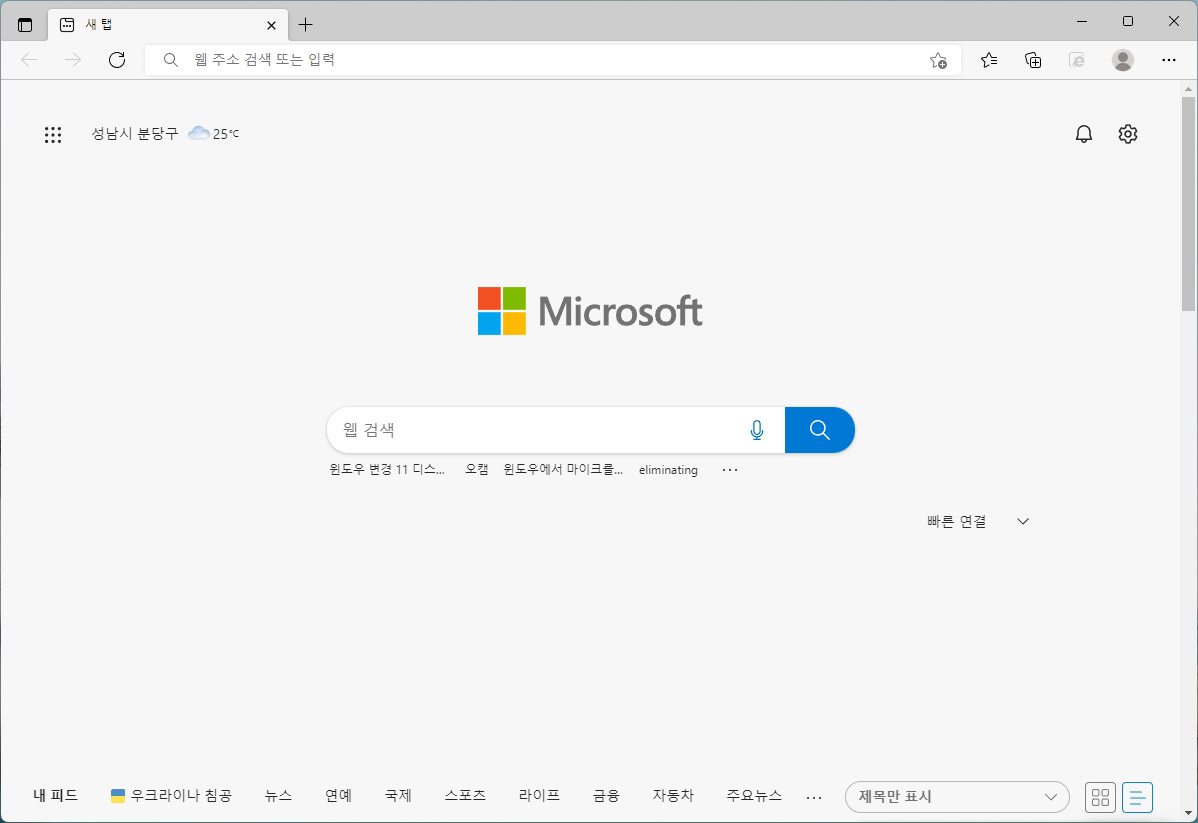Switch feed to grid view
The width and height of the screenshot is (1198, 823).
click(1100, 798)
